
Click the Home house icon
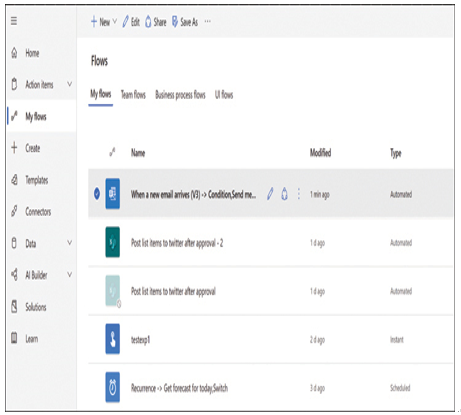[14, 53]
